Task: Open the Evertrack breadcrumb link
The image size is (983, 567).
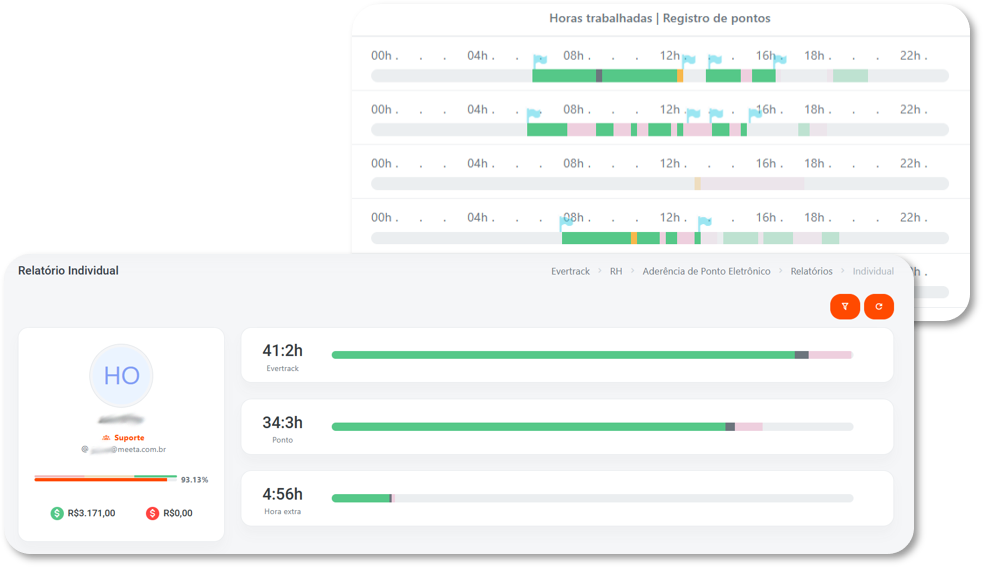Action: (x=570, y=271)
